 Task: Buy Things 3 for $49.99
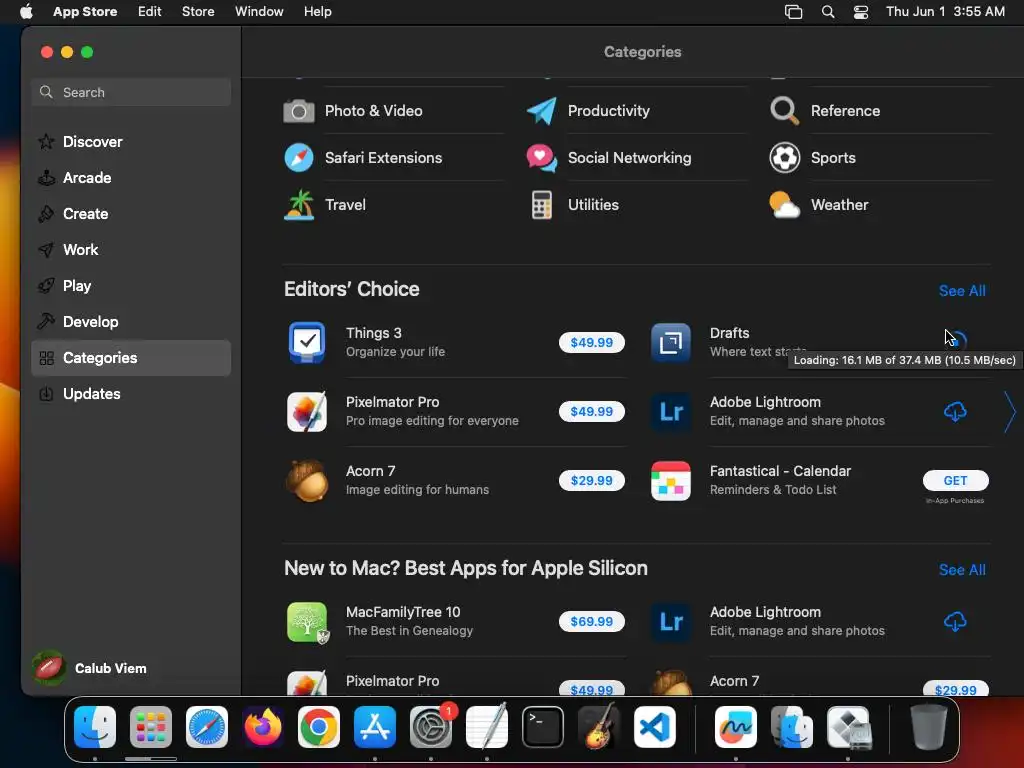pos(592,342)
